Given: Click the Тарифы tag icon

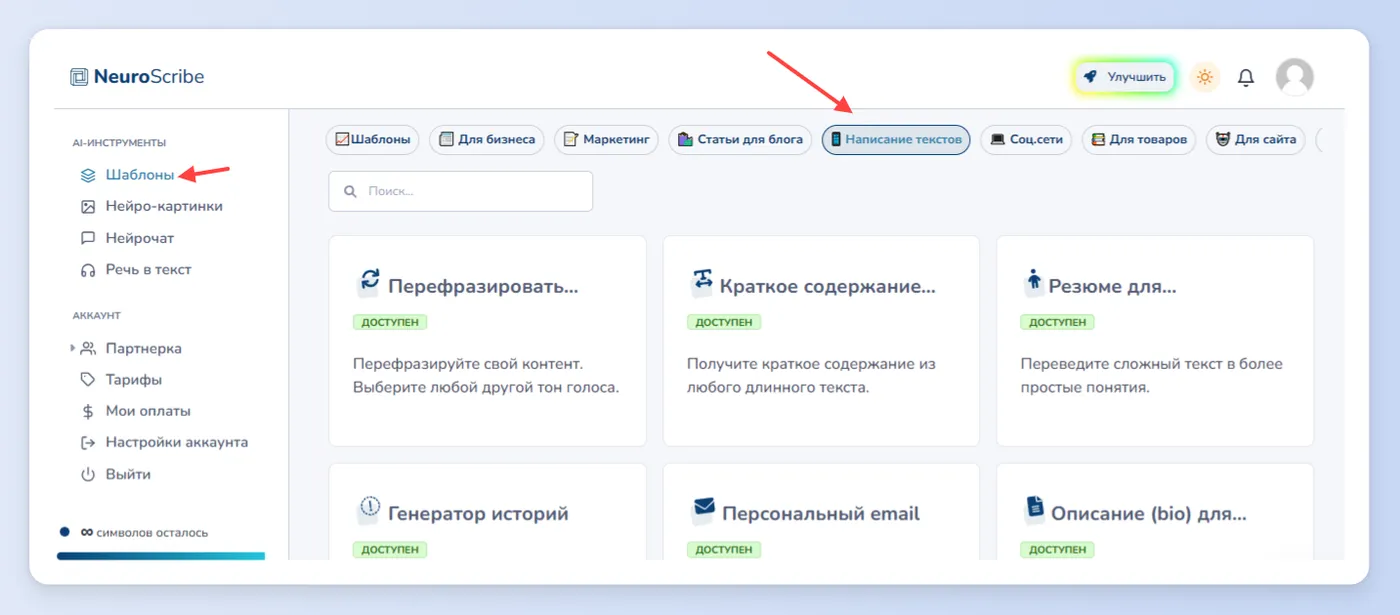Looking at the screenshot, I should coord(88,380).
